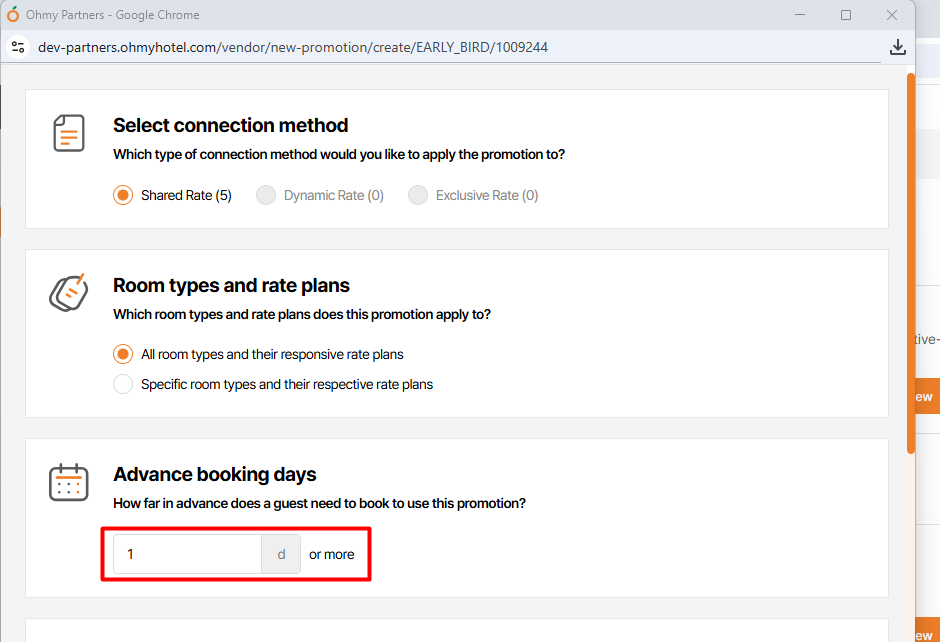Screen dimensions: 940x642
Task: Click the calendar icon beside Advance booking days
Action: click(69, 482)
